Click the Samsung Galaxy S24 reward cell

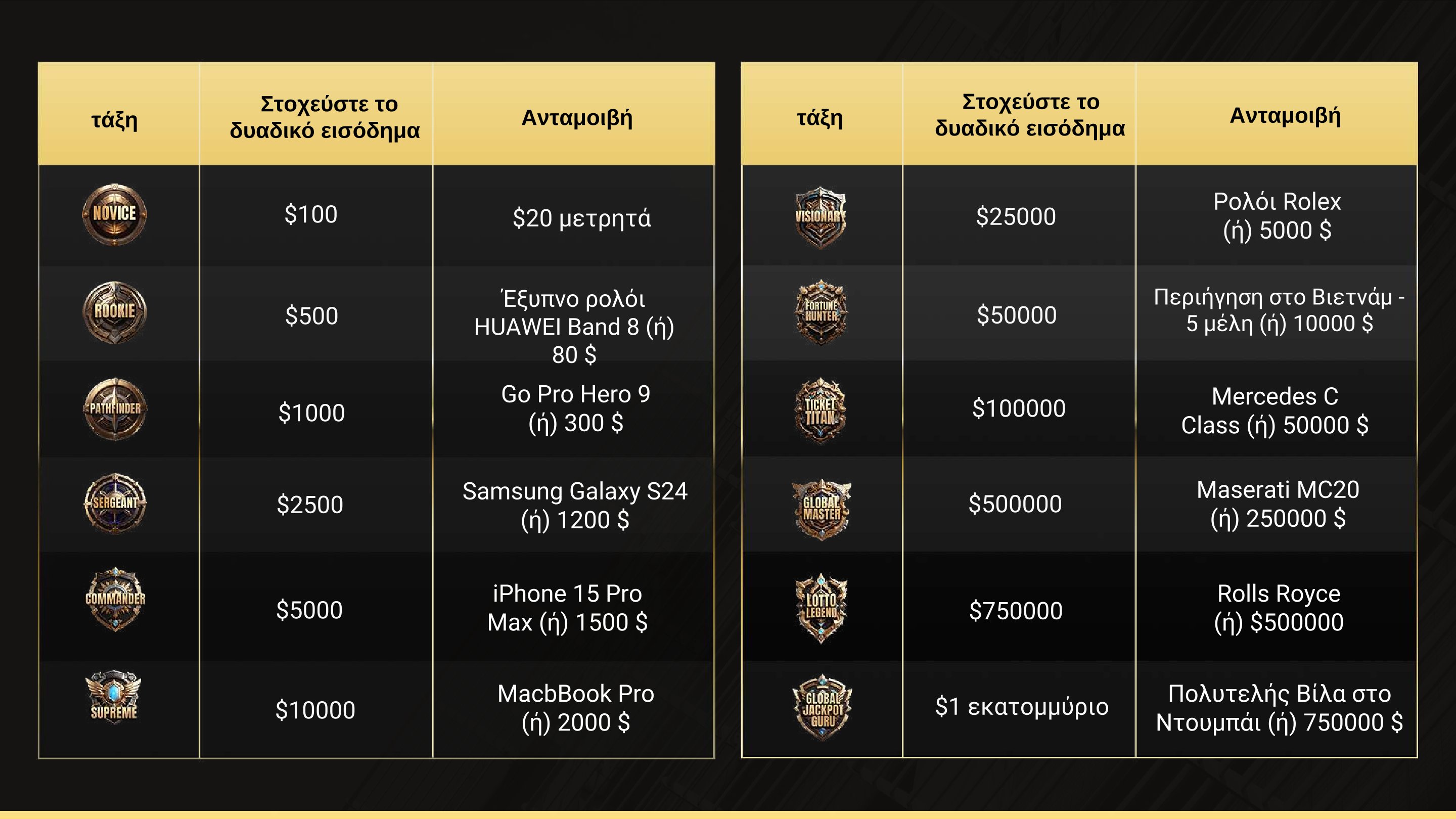(574, 505)
